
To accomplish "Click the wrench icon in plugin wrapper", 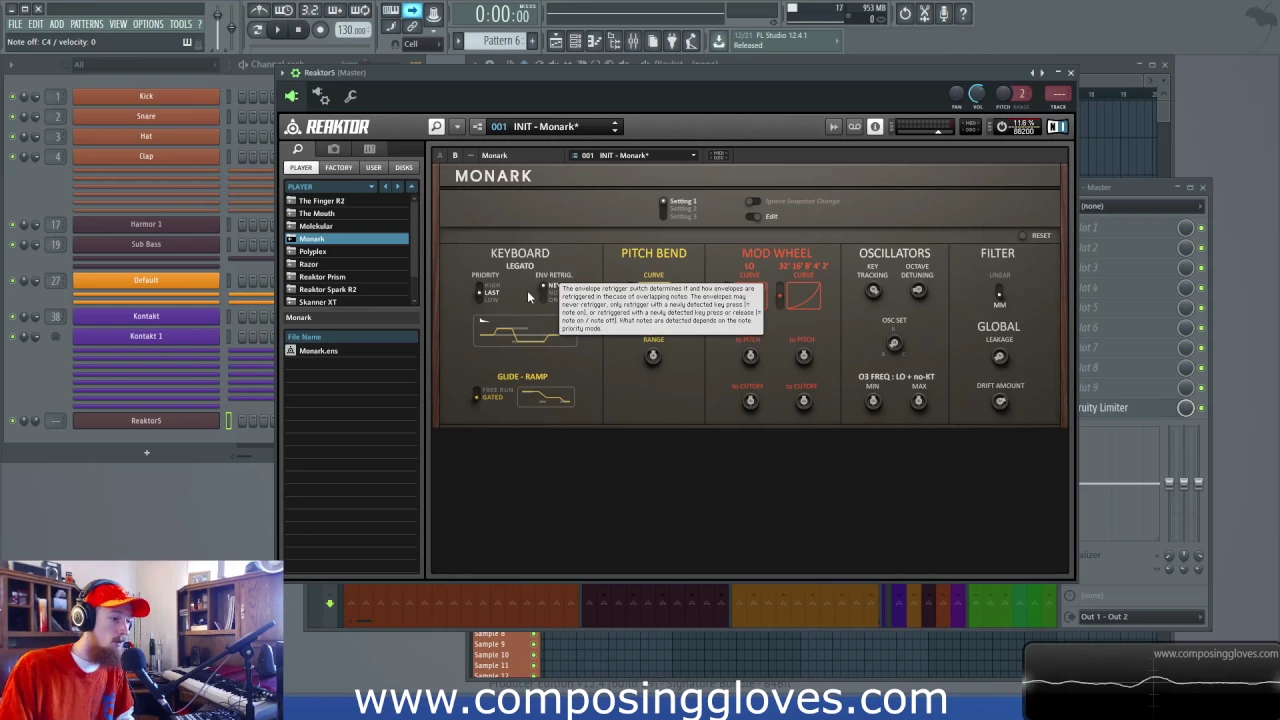I will coord(351,96).
